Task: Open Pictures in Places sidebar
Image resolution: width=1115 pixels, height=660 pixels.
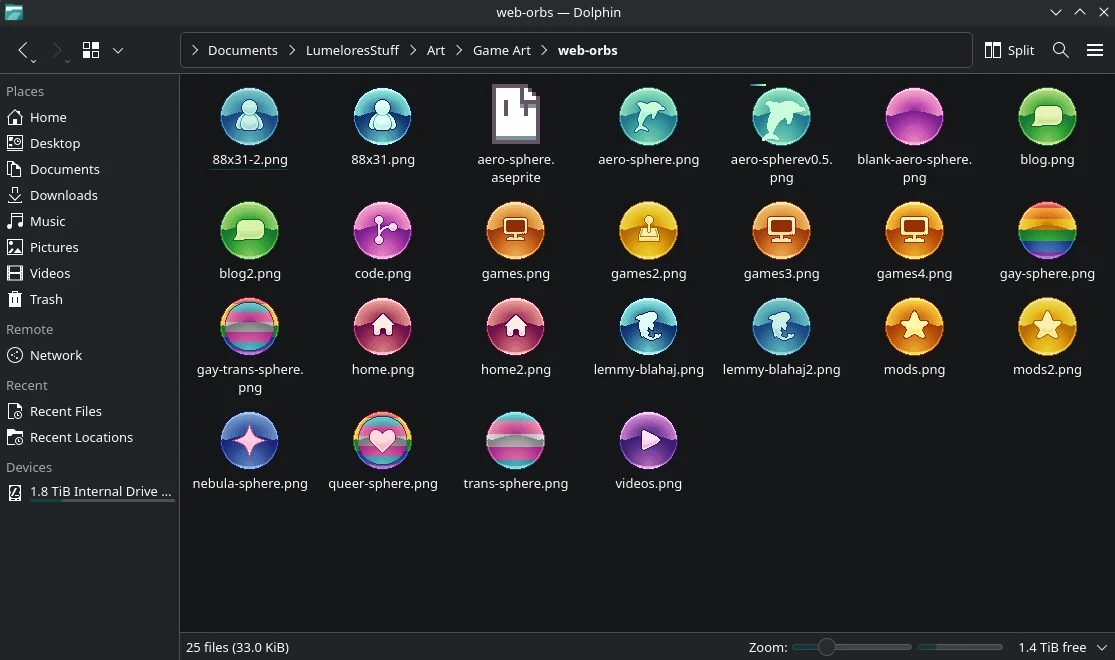Action: 89,247
